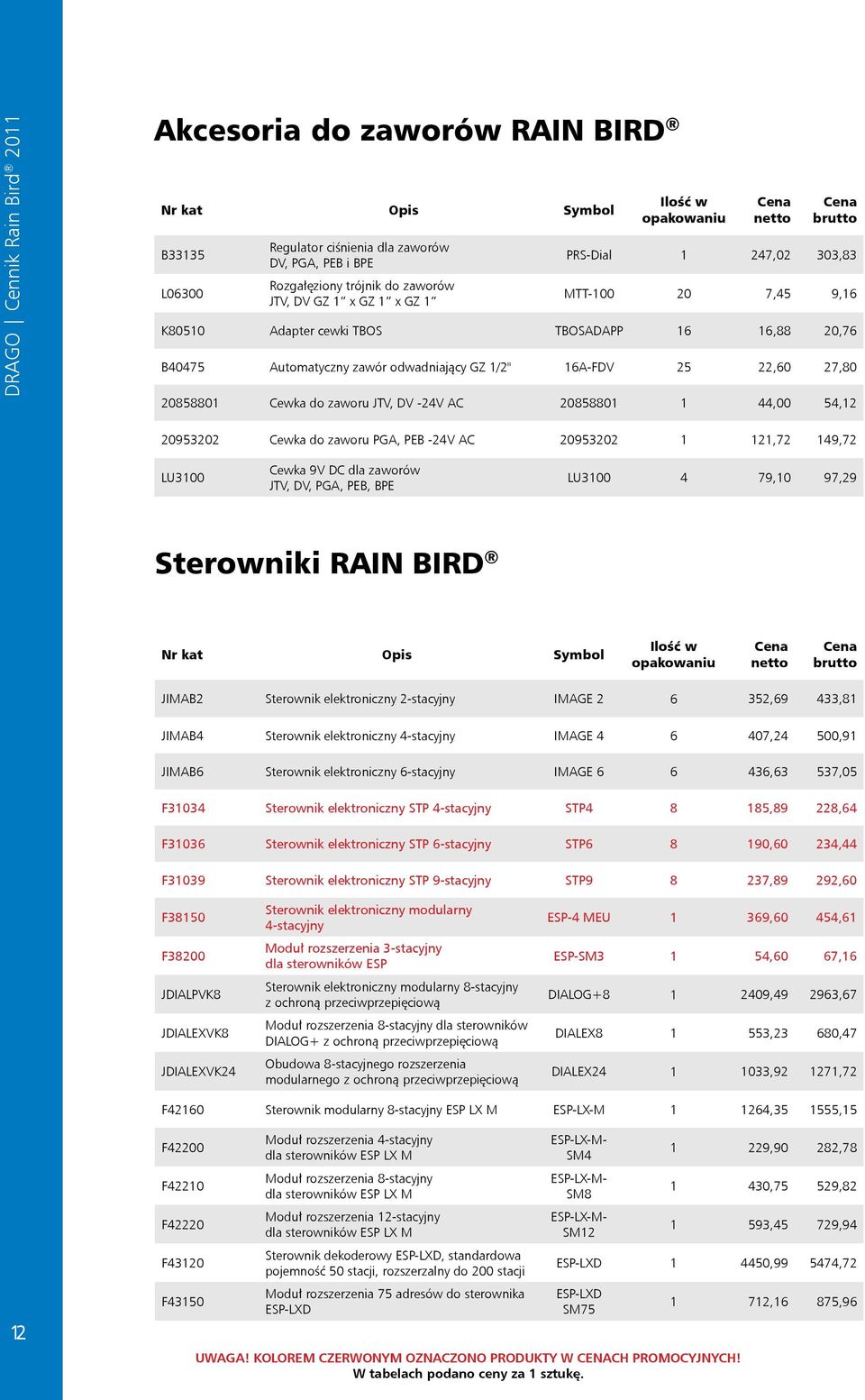The width and height of the screenshot is (865, 1400).
Task: Select catalog number F42200
Action: 183,1148
